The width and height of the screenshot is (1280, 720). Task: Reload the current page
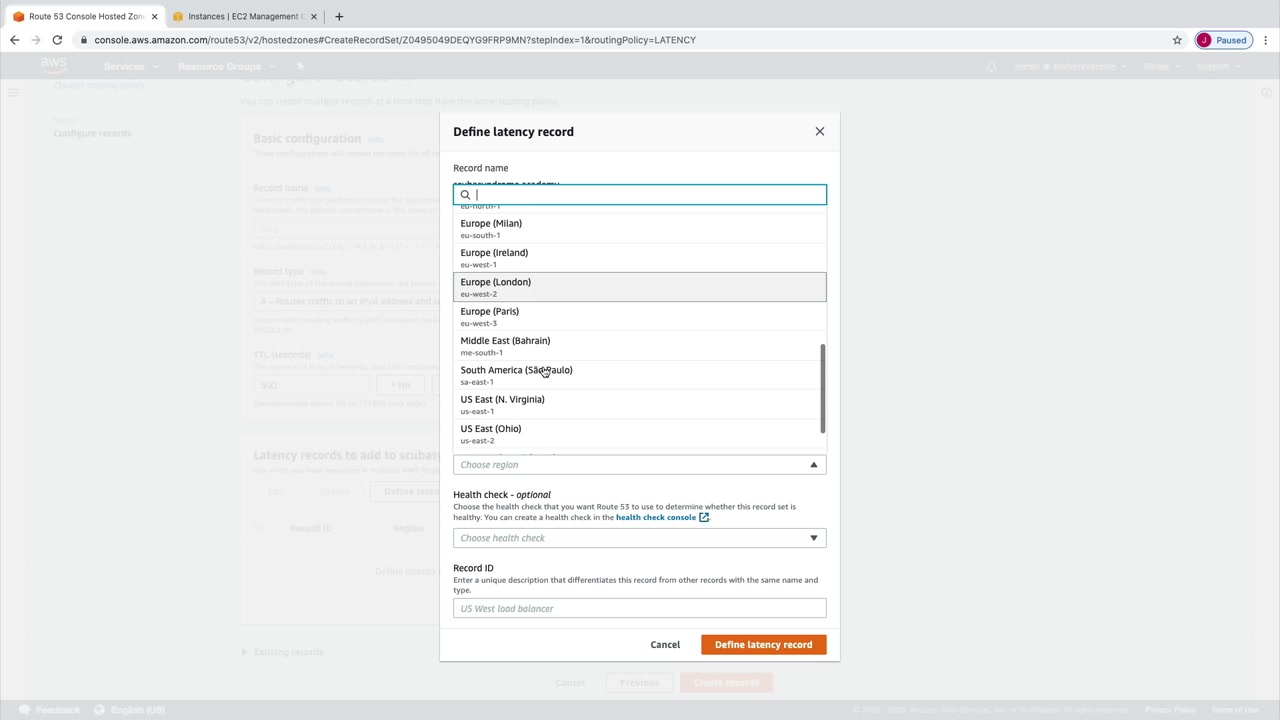coord(57,40)
